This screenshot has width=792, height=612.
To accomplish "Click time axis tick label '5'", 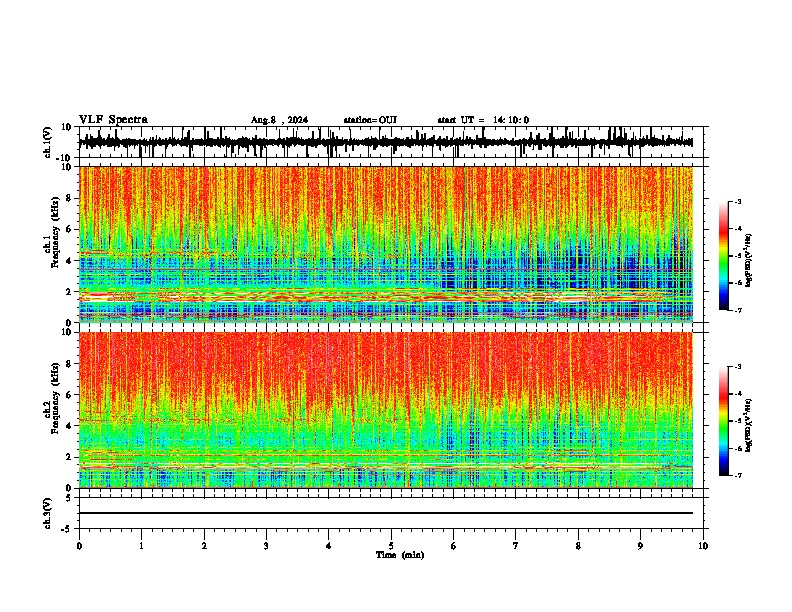I will pyautogui.click(x=391, y=546).
